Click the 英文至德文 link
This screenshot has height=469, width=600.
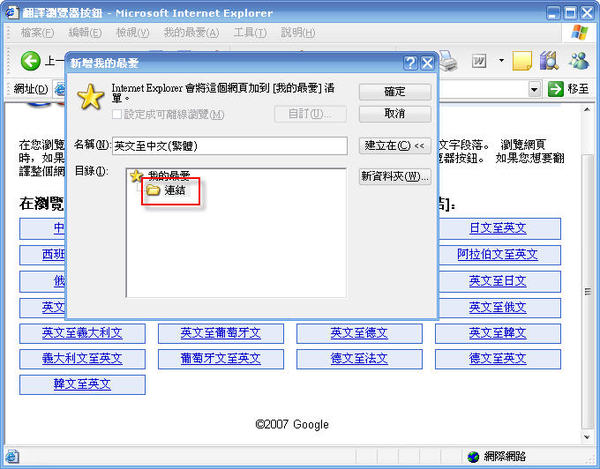click(x=359, y=333)
